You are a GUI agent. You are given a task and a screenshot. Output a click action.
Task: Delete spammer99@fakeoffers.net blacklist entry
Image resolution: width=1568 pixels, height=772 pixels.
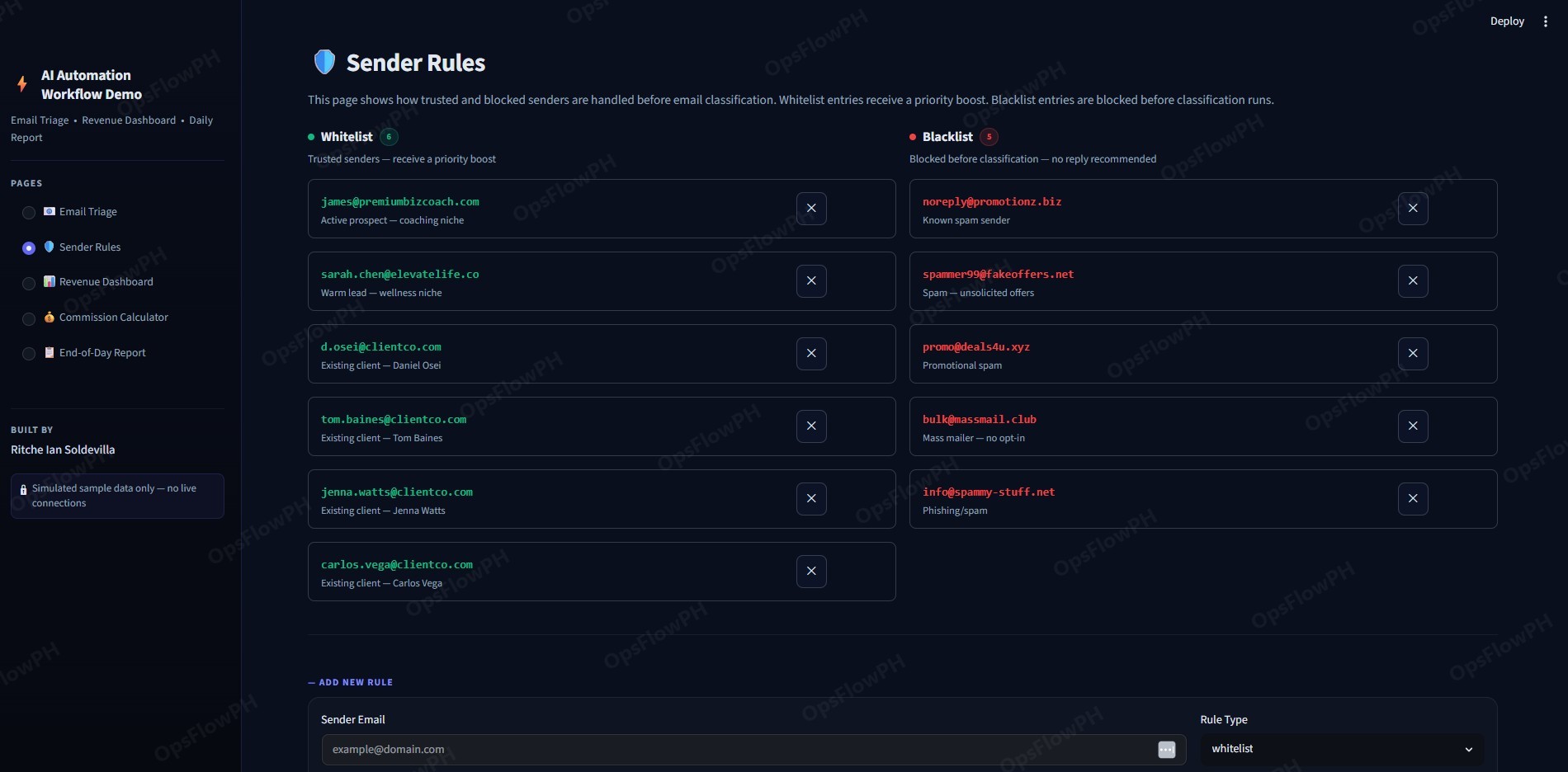coord(1413,281)
